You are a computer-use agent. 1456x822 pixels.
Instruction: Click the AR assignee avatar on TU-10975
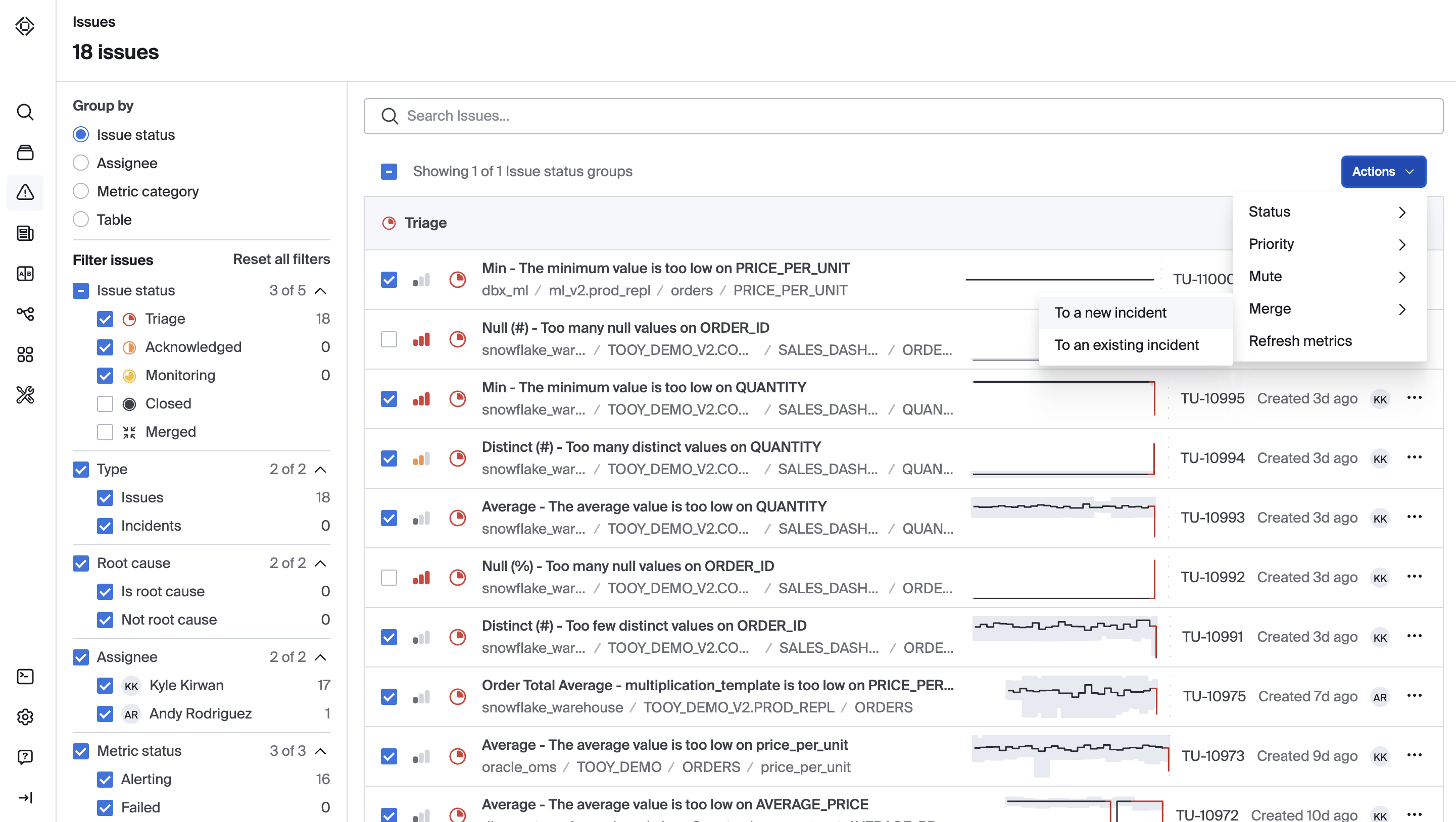click(1380, 697)
